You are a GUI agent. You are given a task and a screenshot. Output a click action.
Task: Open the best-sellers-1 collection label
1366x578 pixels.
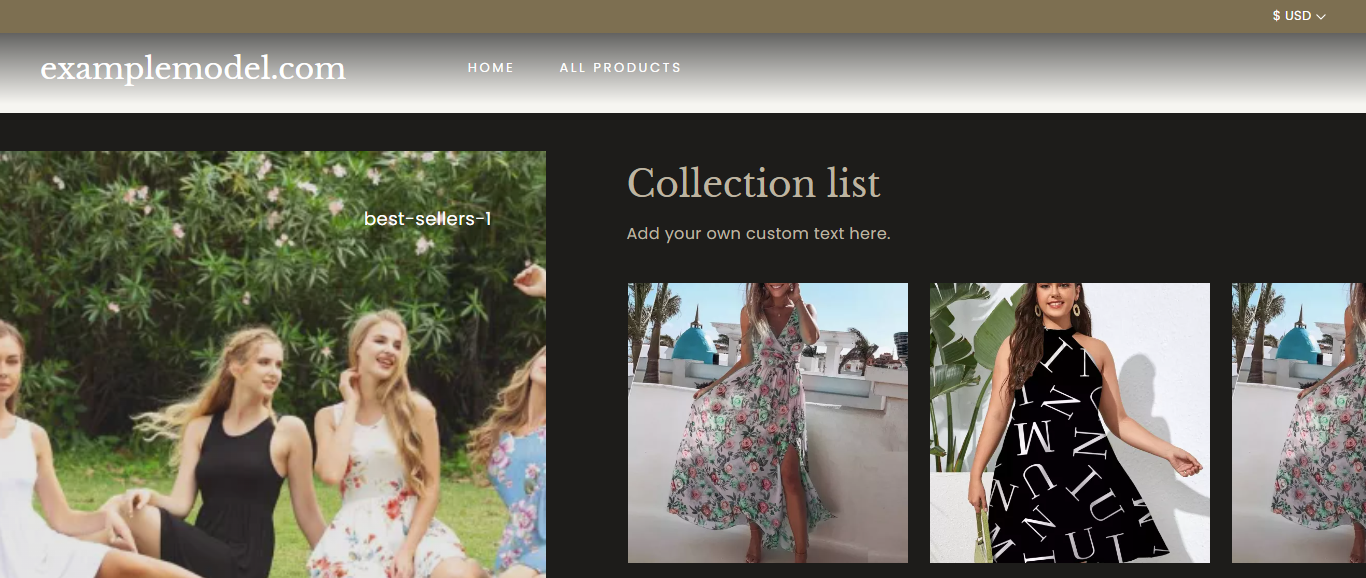[427, 219]
